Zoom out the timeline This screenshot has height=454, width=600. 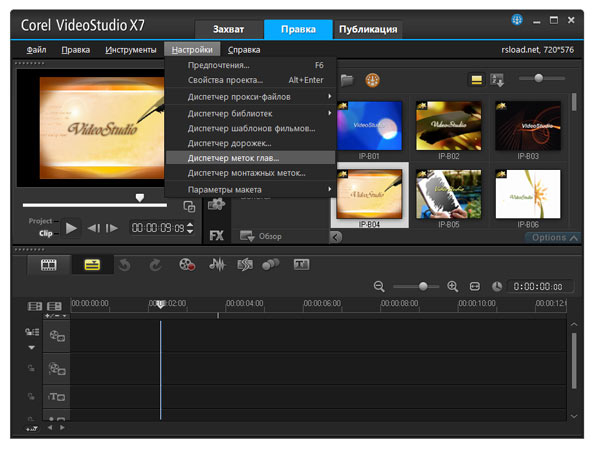click(379, 286)
